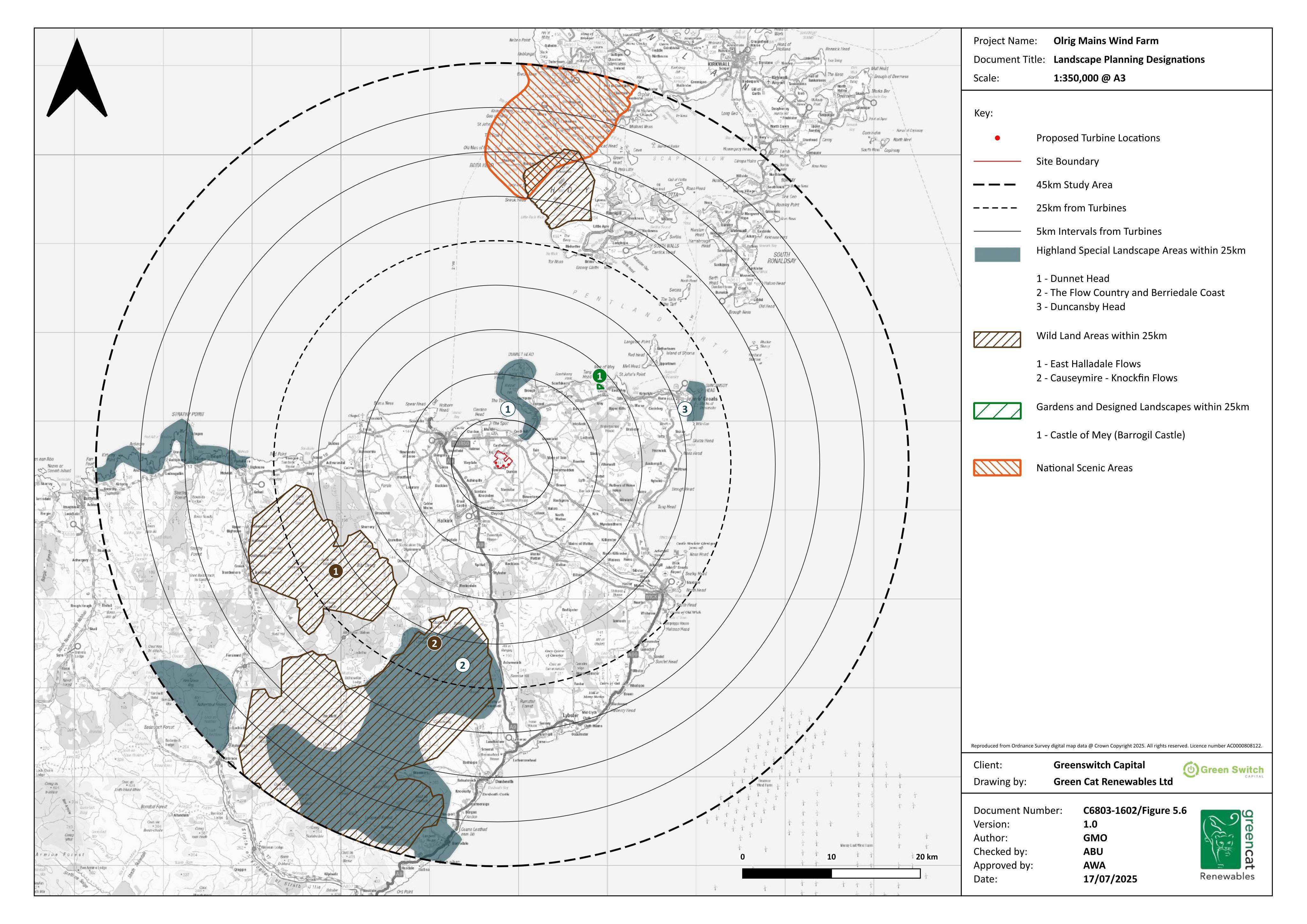1307x924 pixels.
Task: Click the 'Key:' heading
Action: (x=983, y=113)
